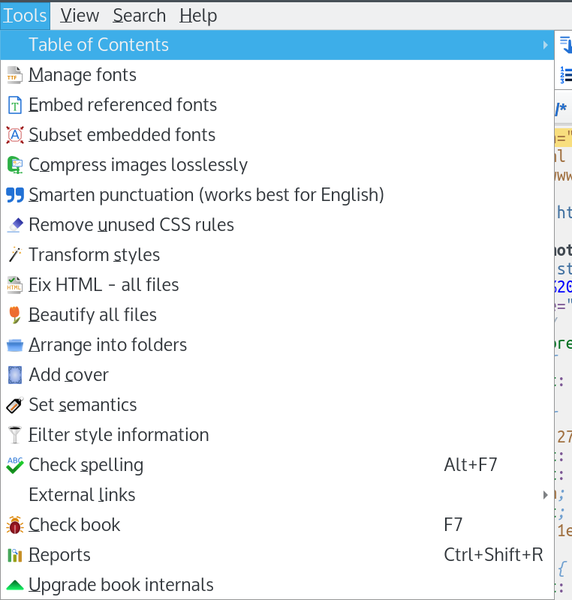
Task: Click the Smarten punctuation quote icon
Action: (x=15, y=195)
